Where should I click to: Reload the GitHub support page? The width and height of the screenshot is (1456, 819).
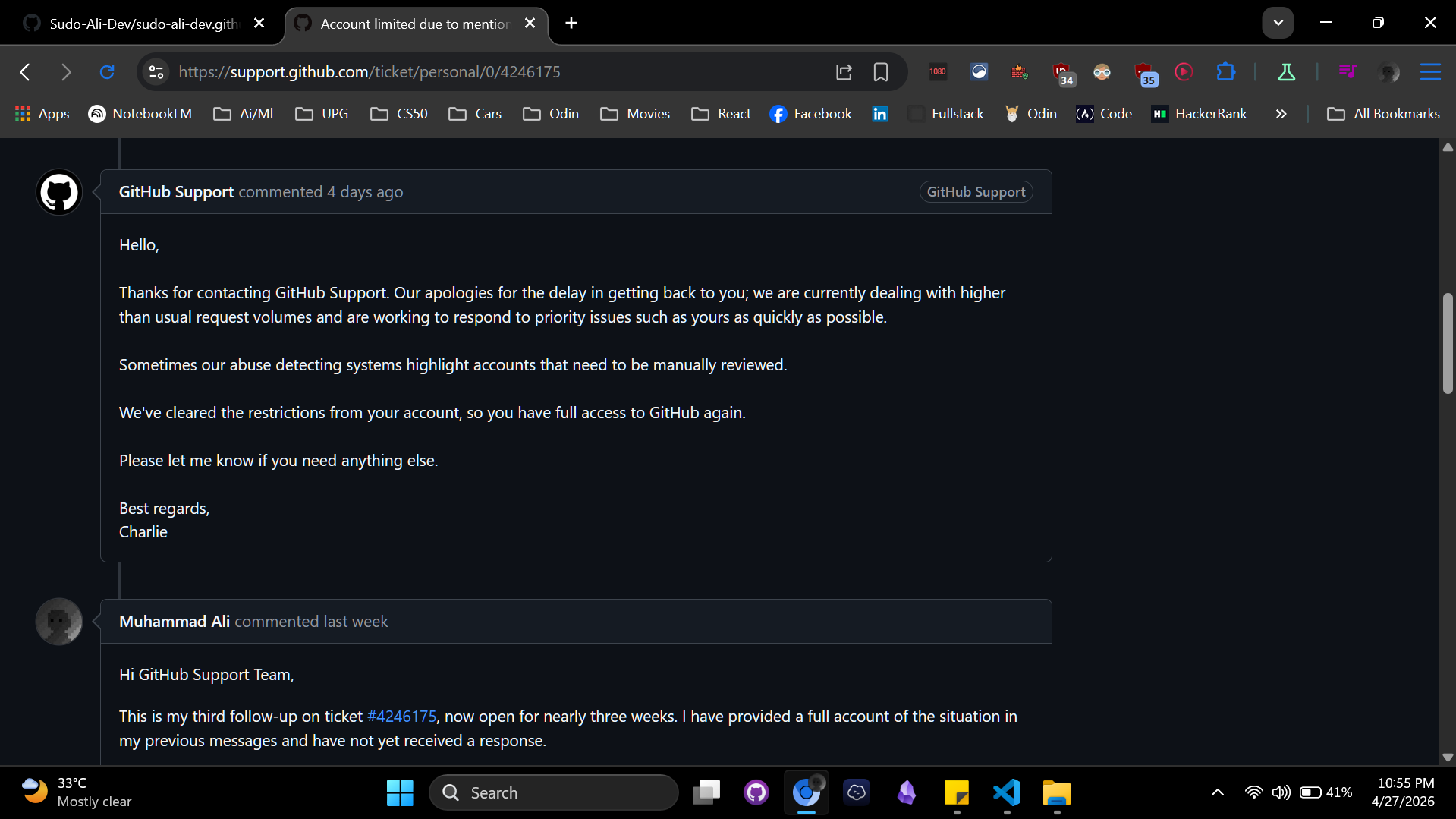coord(107,72)
